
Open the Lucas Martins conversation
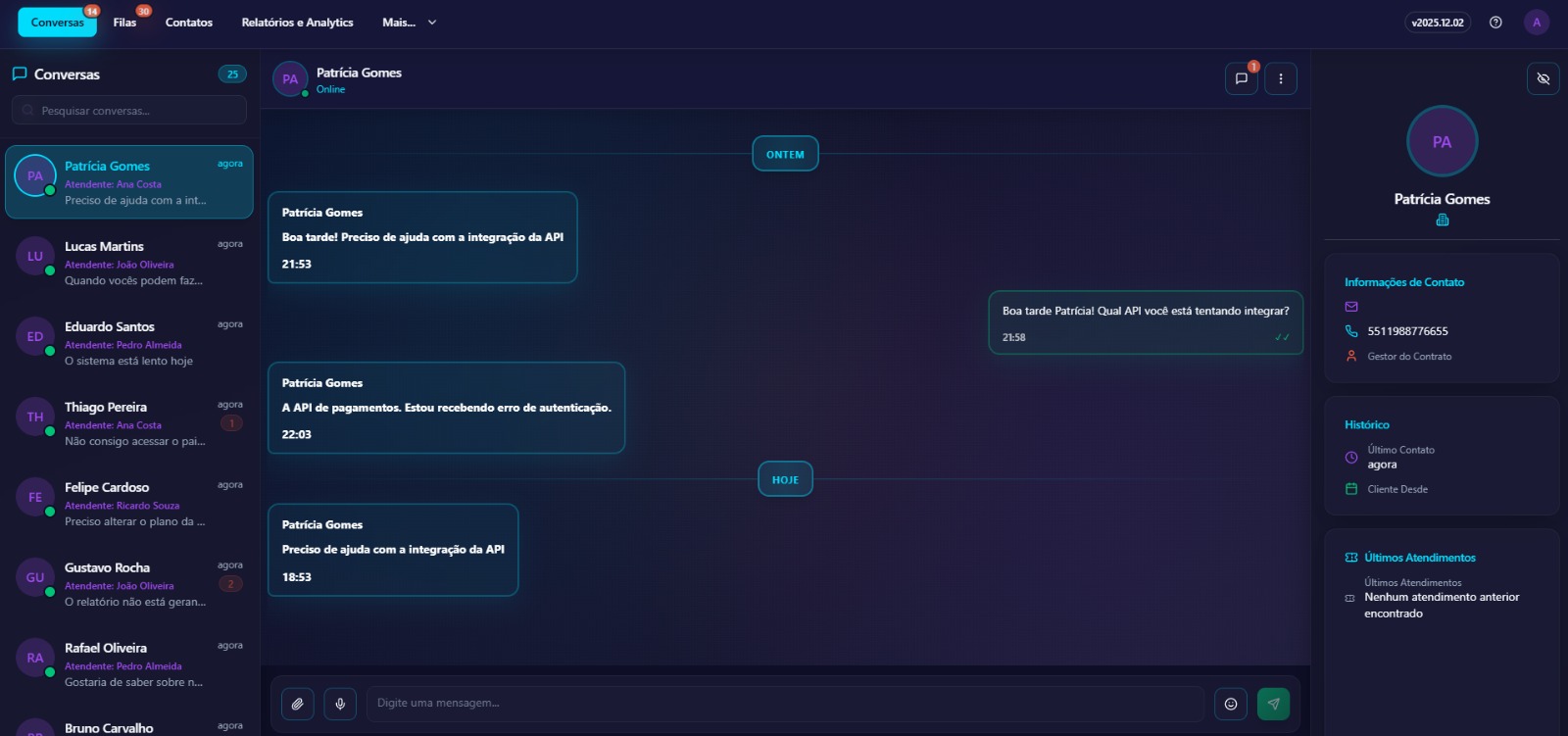tap(129, 263)
